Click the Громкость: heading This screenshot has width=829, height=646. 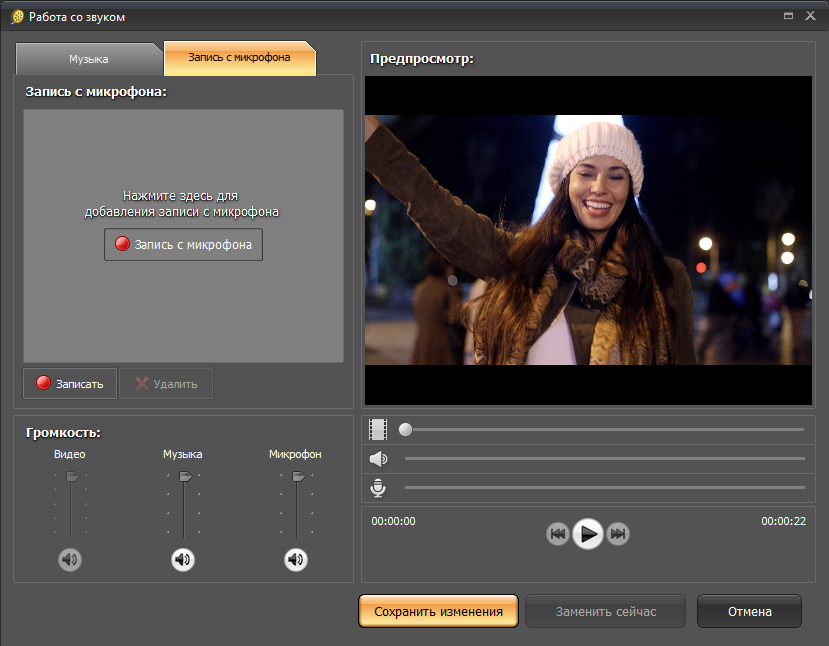63,432
